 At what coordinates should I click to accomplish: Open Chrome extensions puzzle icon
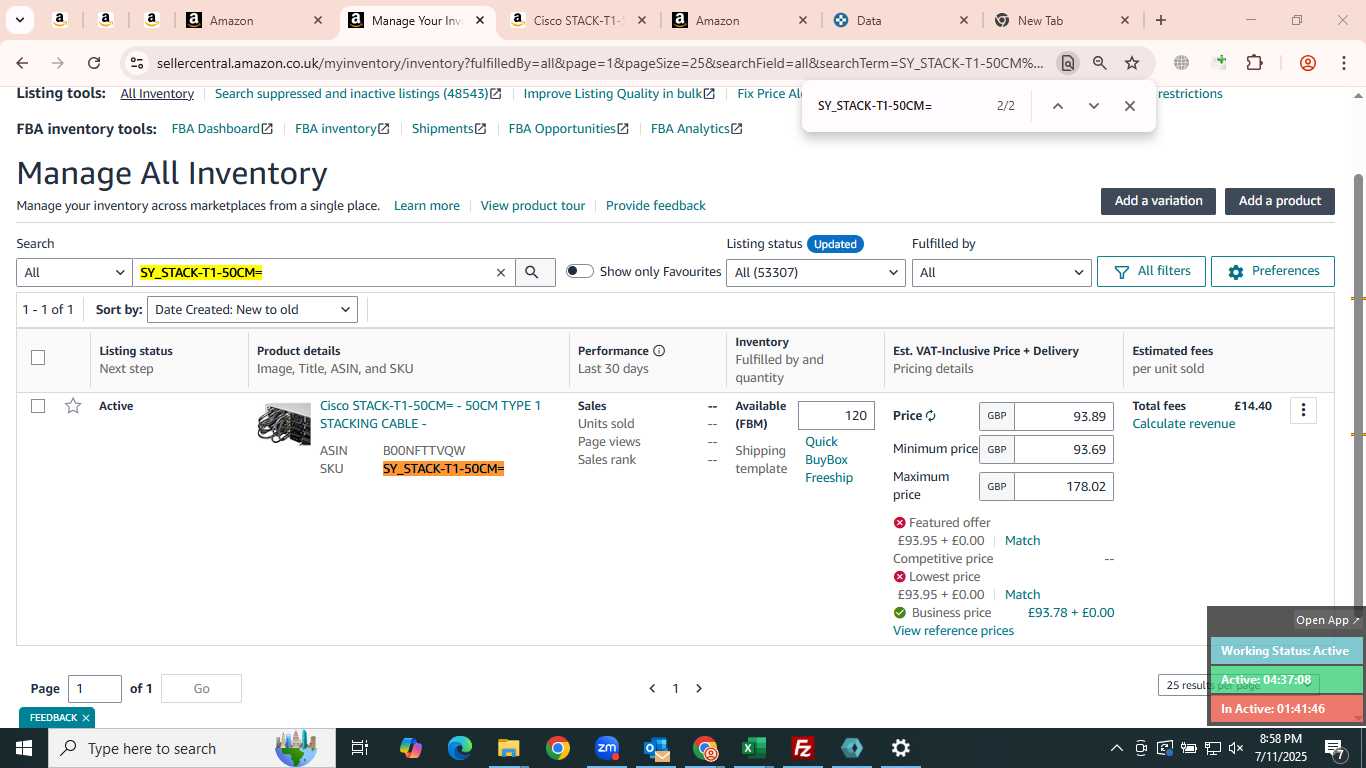[x=1254, y=63]
